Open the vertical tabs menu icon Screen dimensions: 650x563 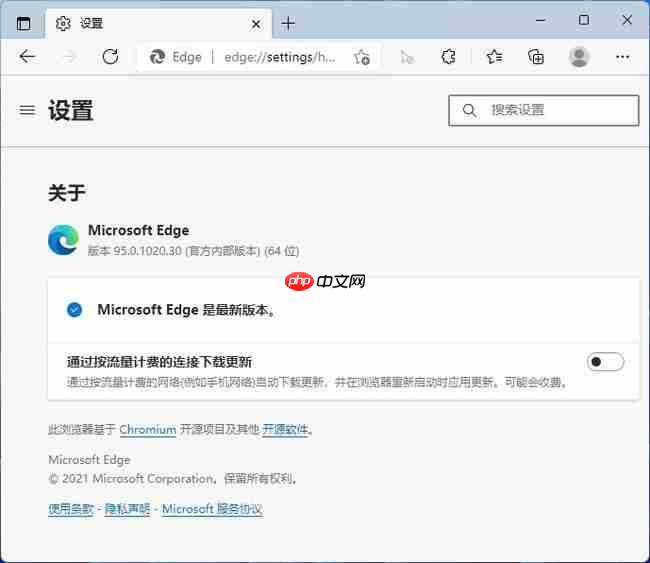(x=24, y=23)
